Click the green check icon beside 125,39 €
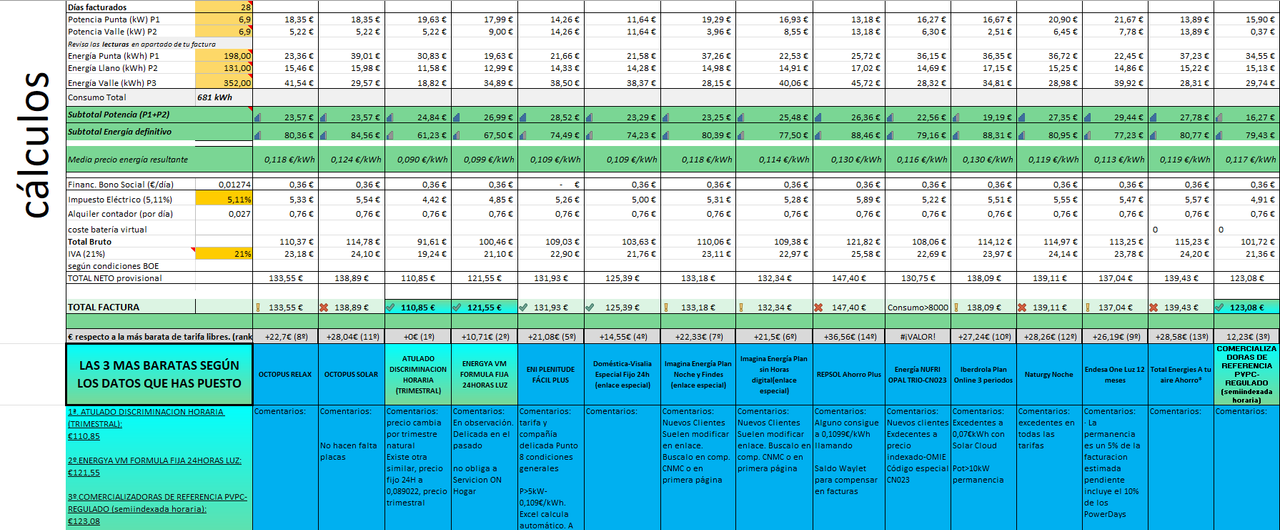1280x530 pixels. pyautogui.click(x=592, y=308)
